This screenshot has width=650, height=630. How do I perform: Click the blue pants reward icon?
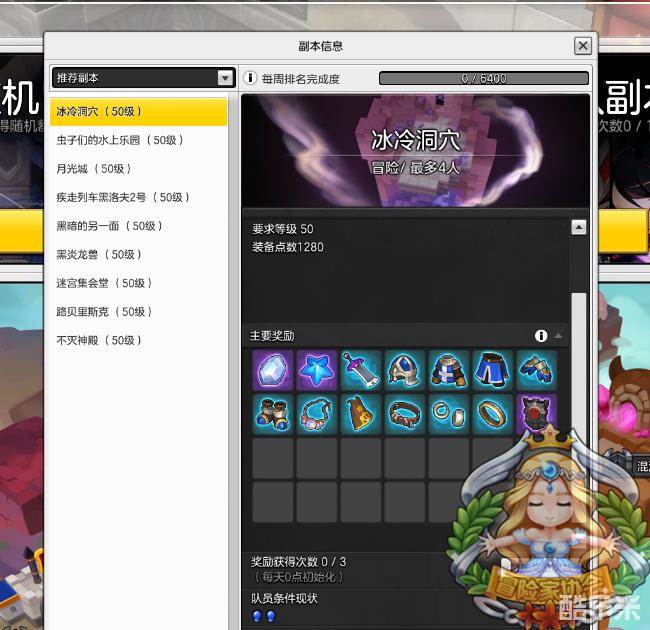[492, 370]
